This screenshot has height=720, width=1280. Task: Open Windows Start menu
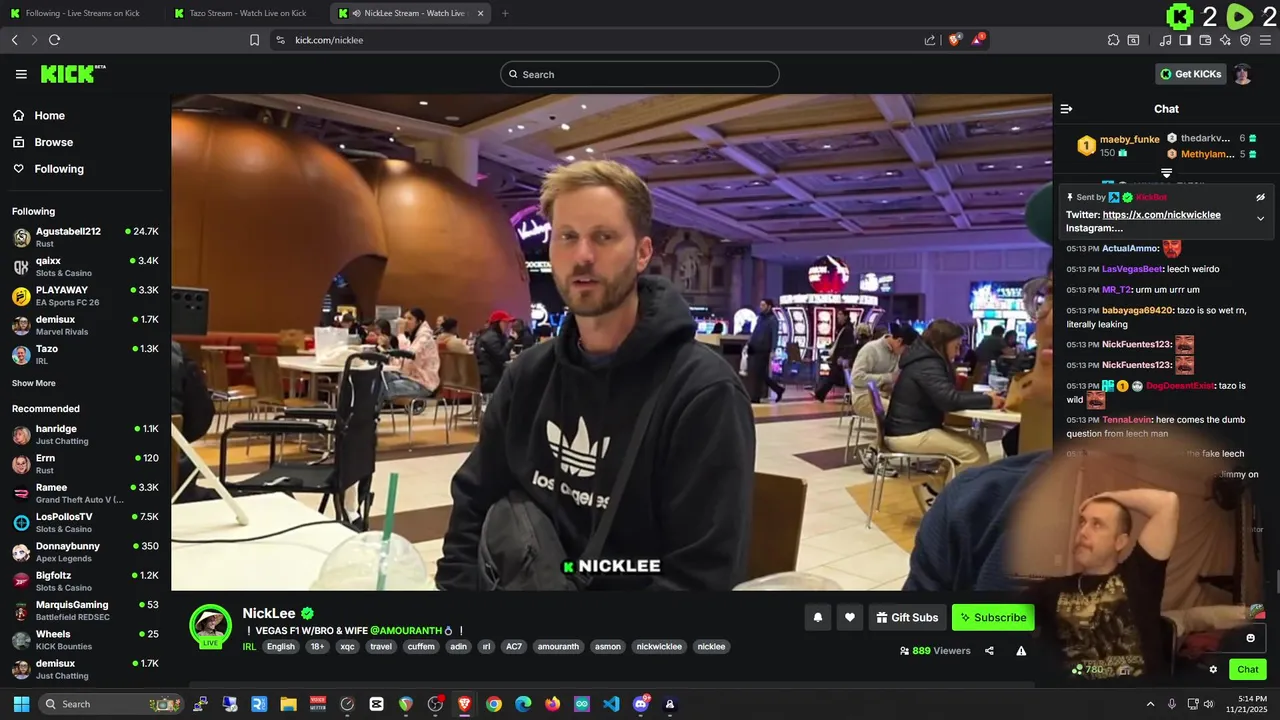(x=19, y=704)
